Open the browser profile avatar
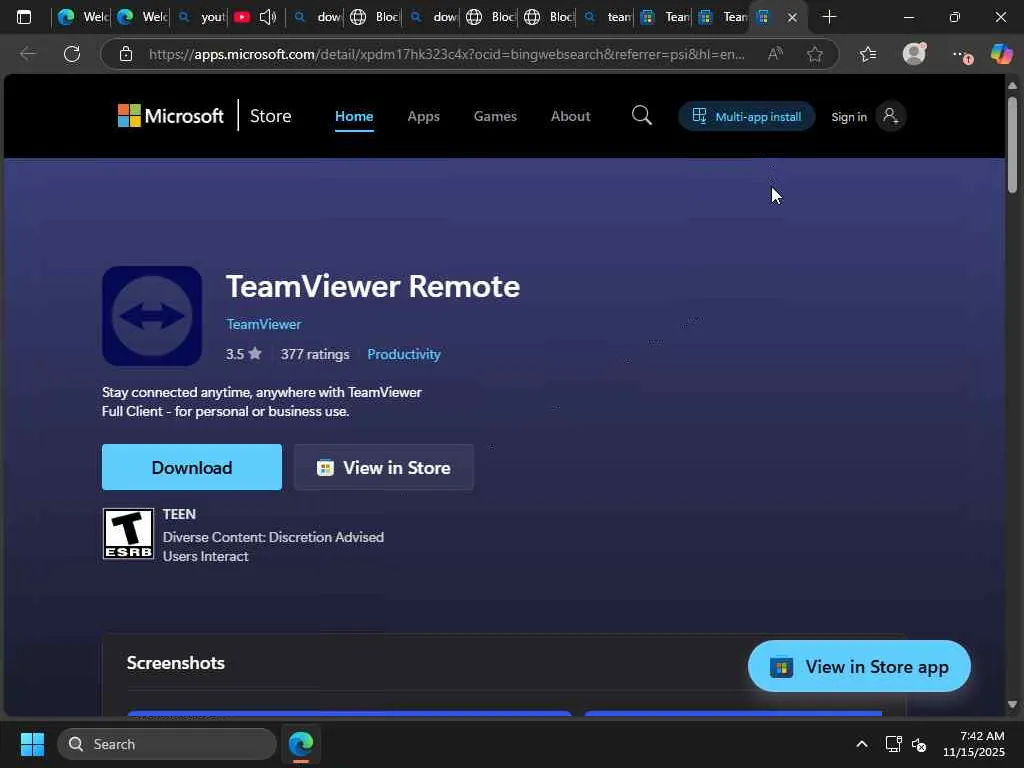1024x768 pixels. pos(914,54)
